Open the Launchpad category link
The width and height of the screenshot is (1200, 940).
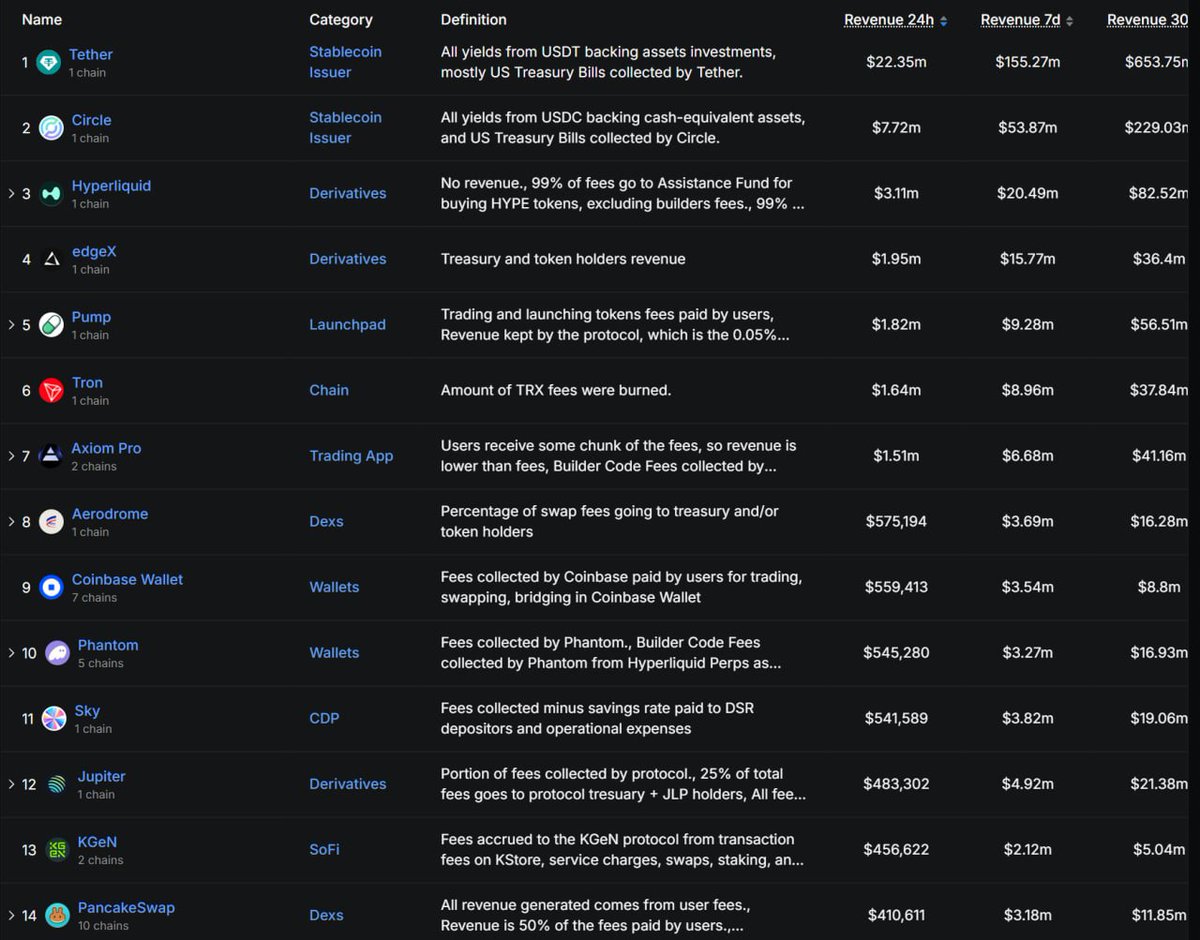[347, 324]
